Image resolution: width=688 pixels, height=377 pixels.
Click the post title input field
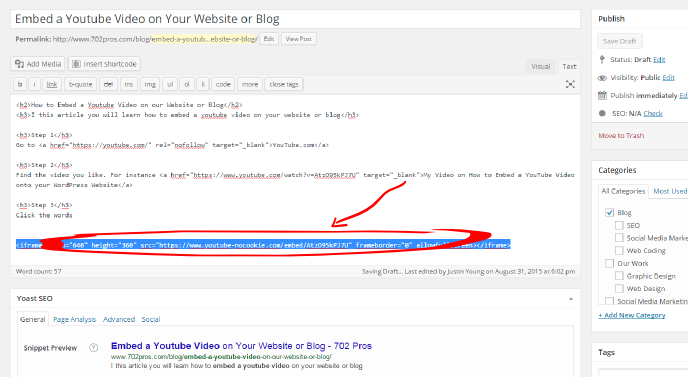[295, 19]
